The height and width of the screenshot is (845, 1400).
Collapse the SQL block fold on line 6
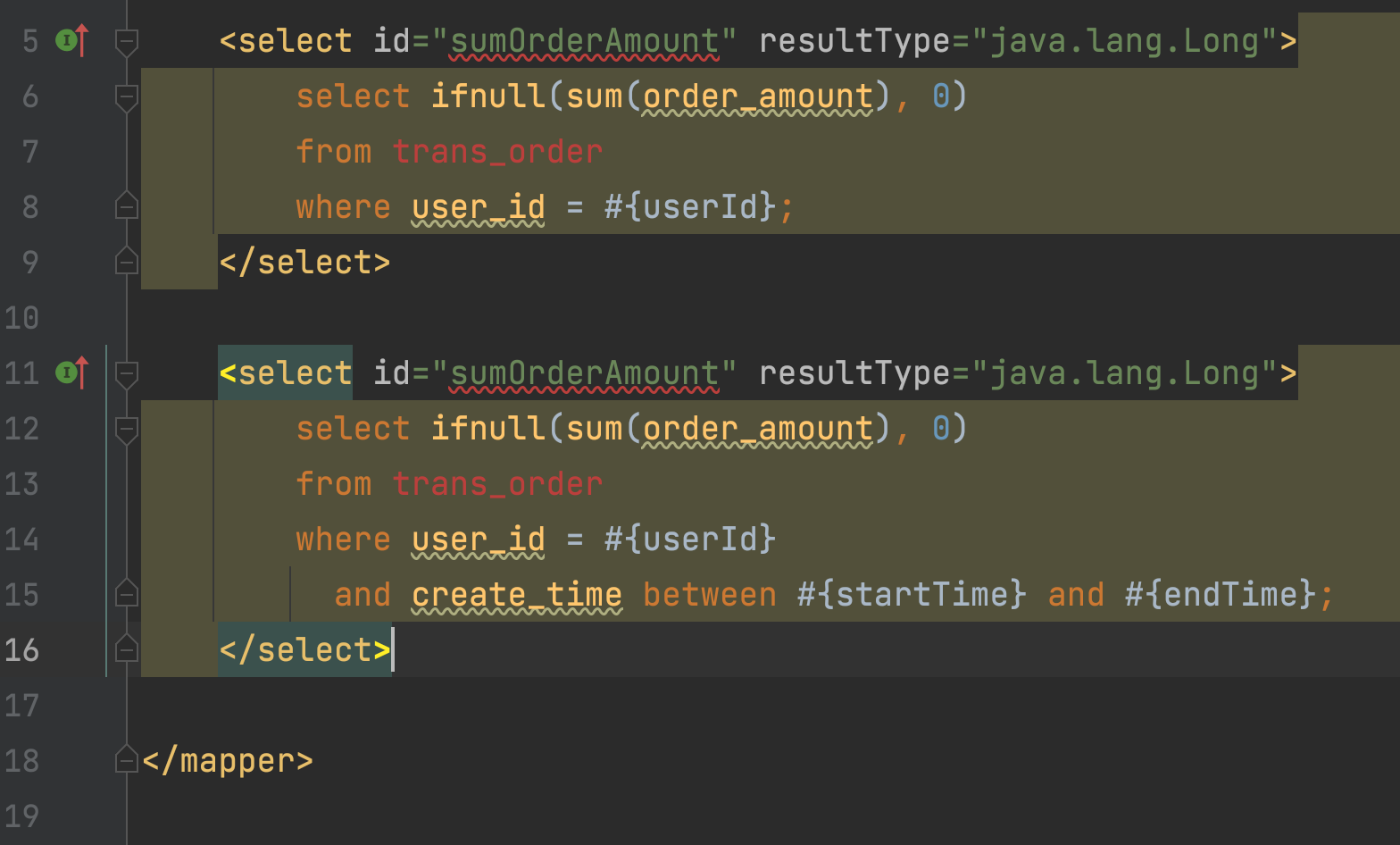point(127,97)
